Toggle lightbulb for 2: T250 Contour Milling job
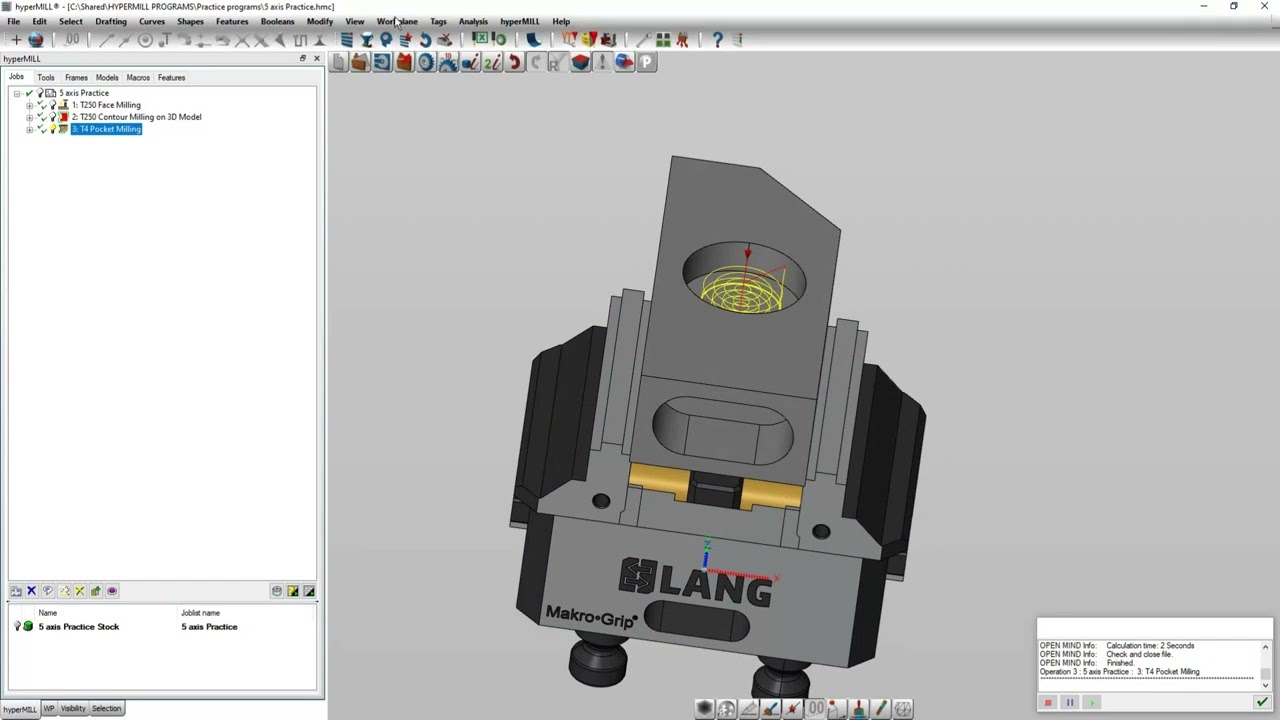This screenshot has height=720, width=1280. click(x=53, y=117)
